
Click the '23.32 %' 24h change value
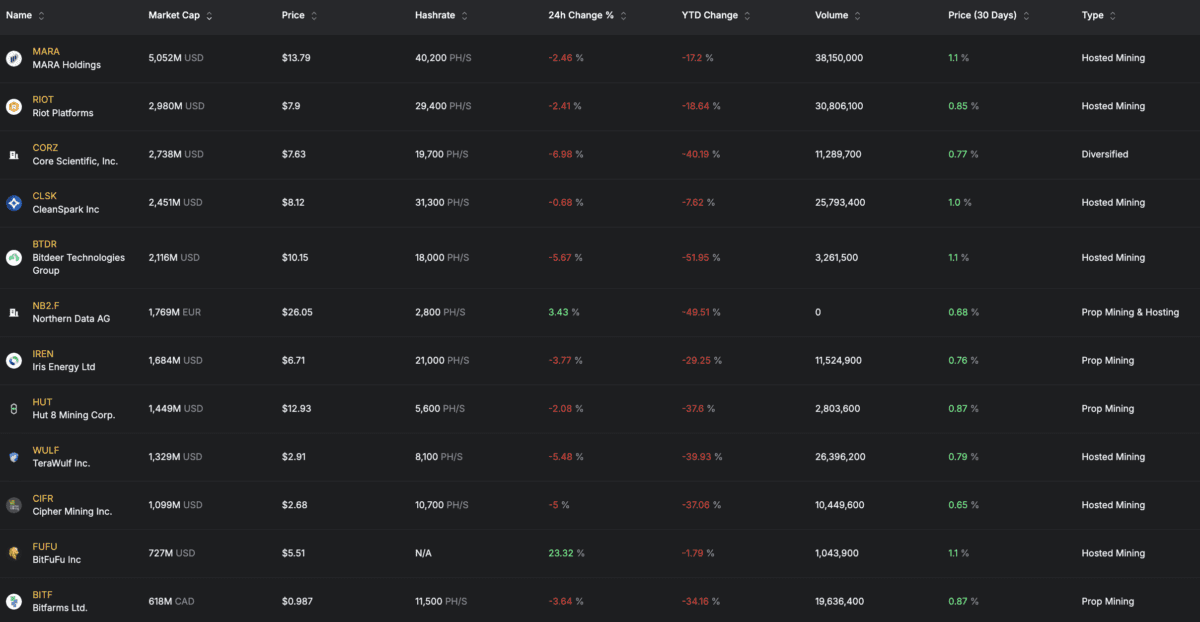[x=566, y=554]
